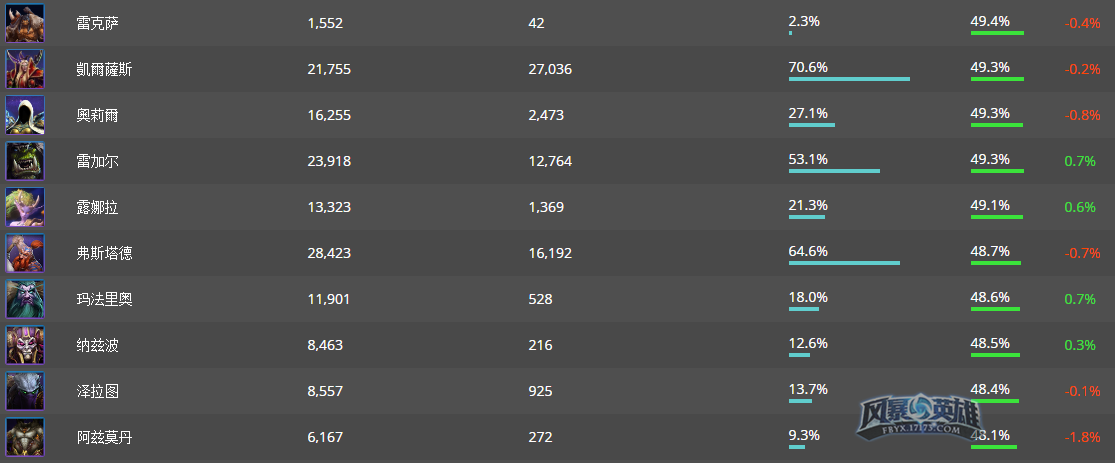Open the 露娜拉 hero portrait icon
1115x463 pixels.
(x=25, y=207)
